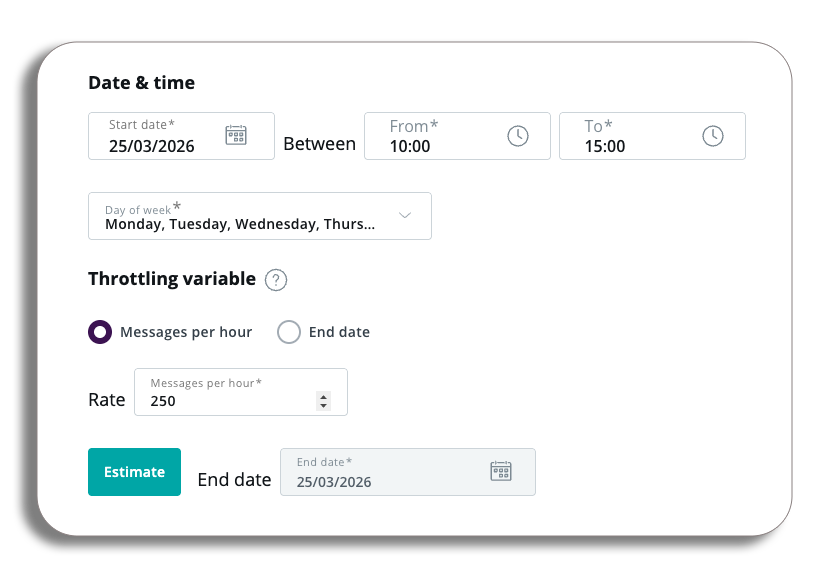The height and width of the screenshot is (575, 832).
Task: Click the From time value 10:00
Action: point(410,146)
